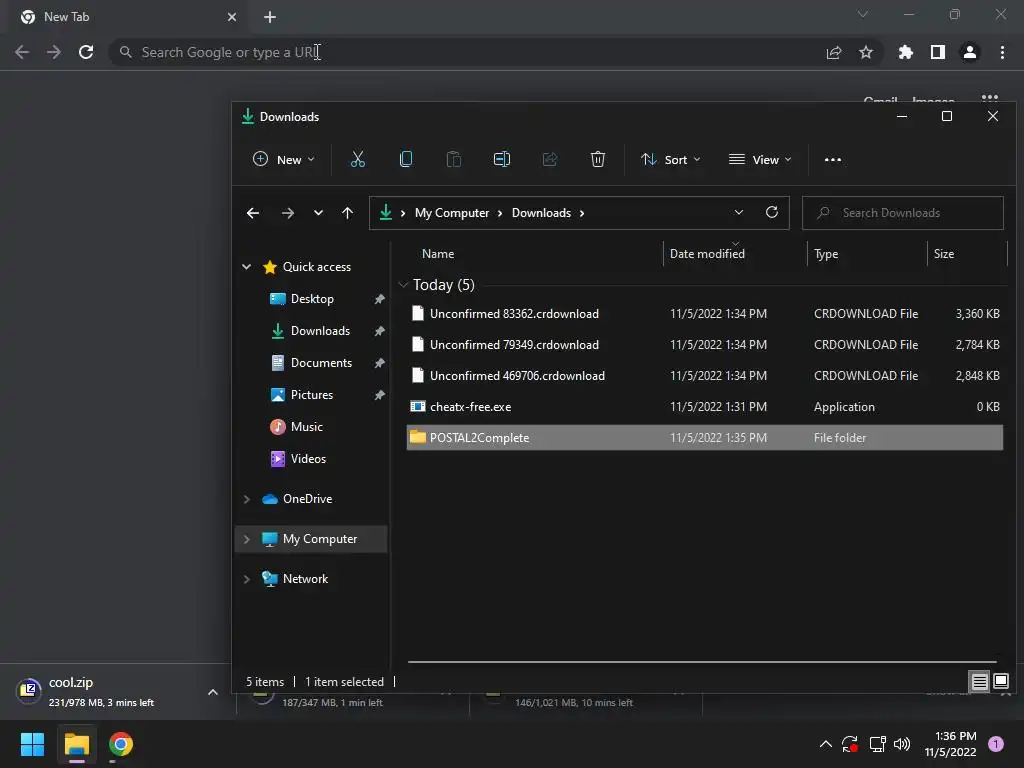Select Pictures in Quick access

pyautogui.click(x=312, y=394)
